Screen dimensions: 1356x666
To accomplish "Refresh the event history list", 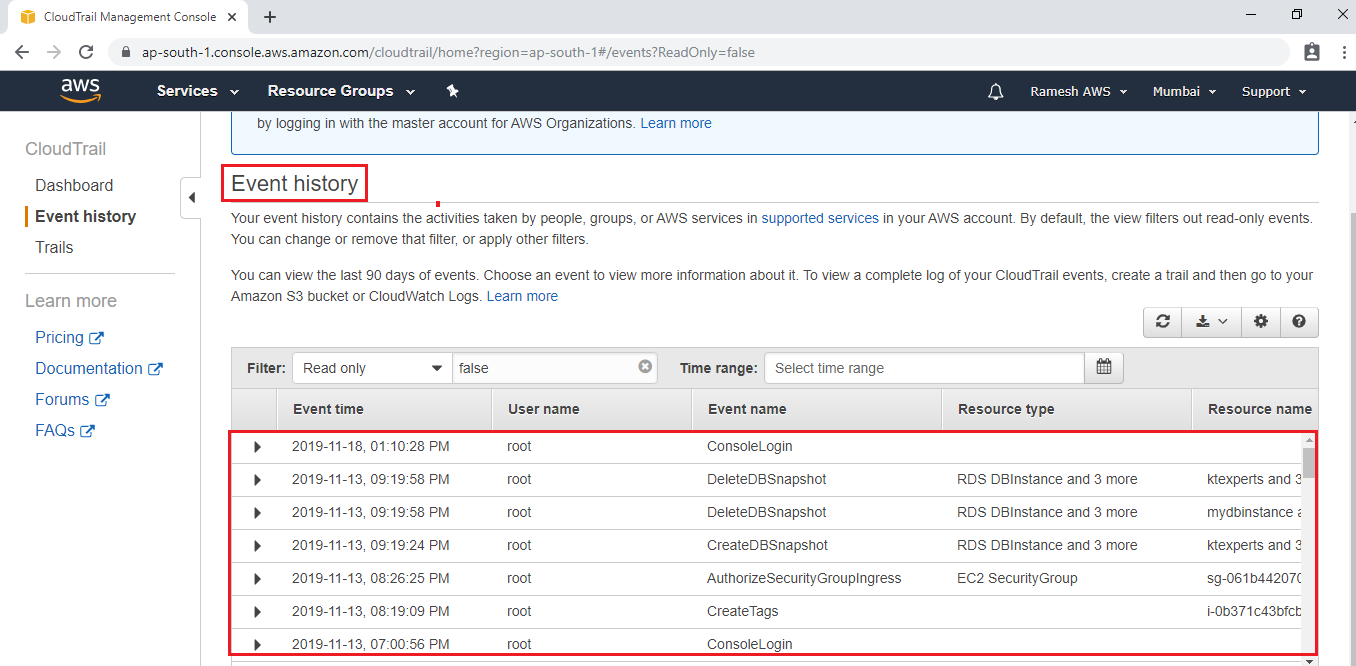I will (1162, 322).
